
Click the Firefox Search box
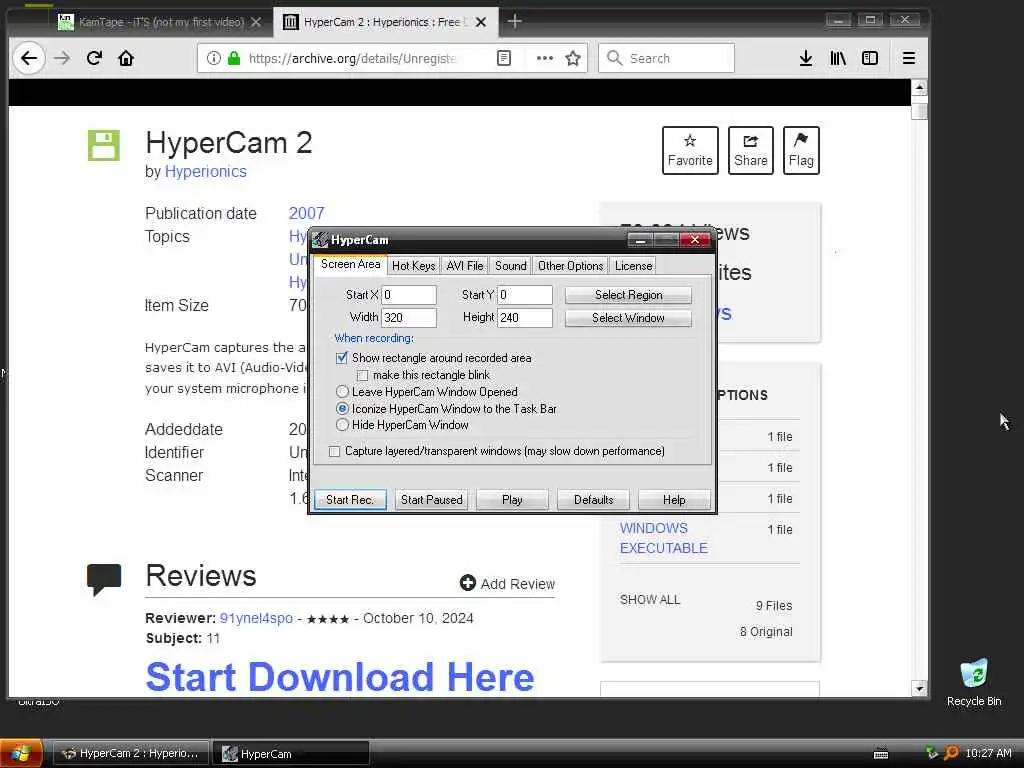tap(666, 58)
